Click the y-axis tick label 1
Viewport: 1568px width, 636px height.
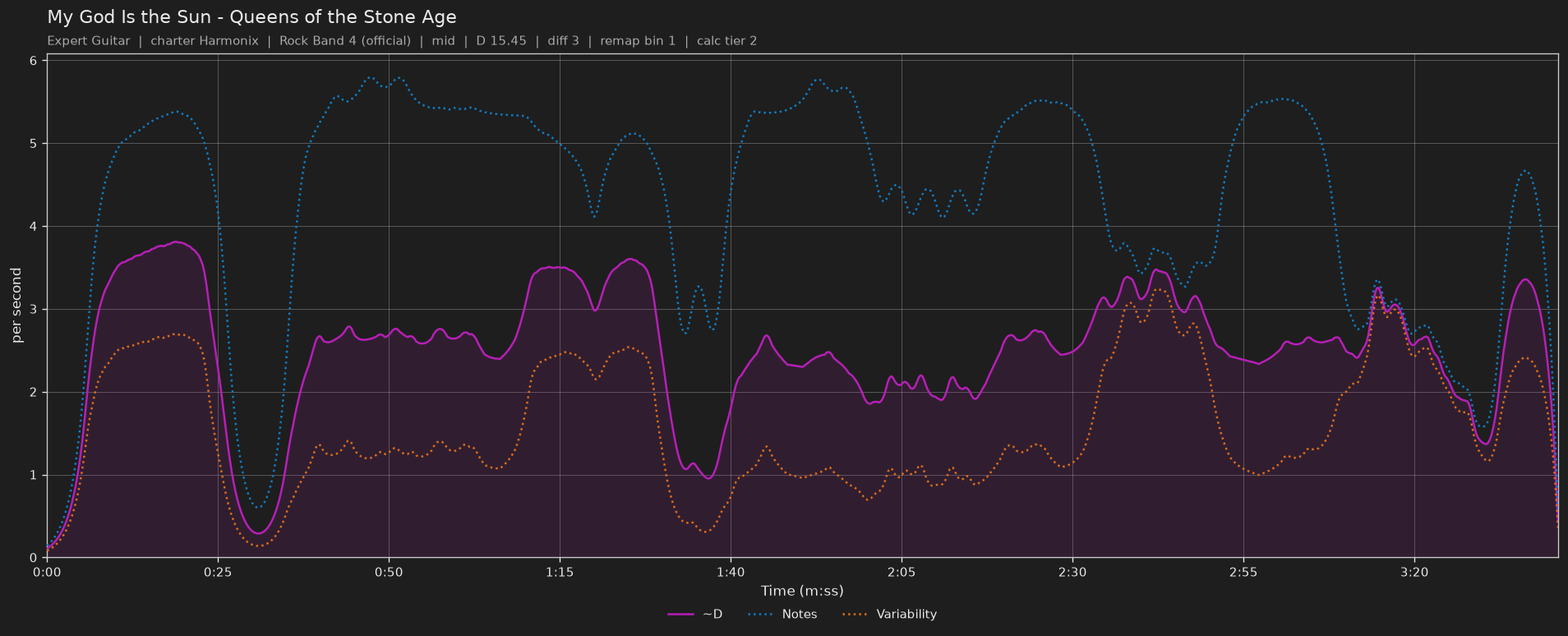33,476
